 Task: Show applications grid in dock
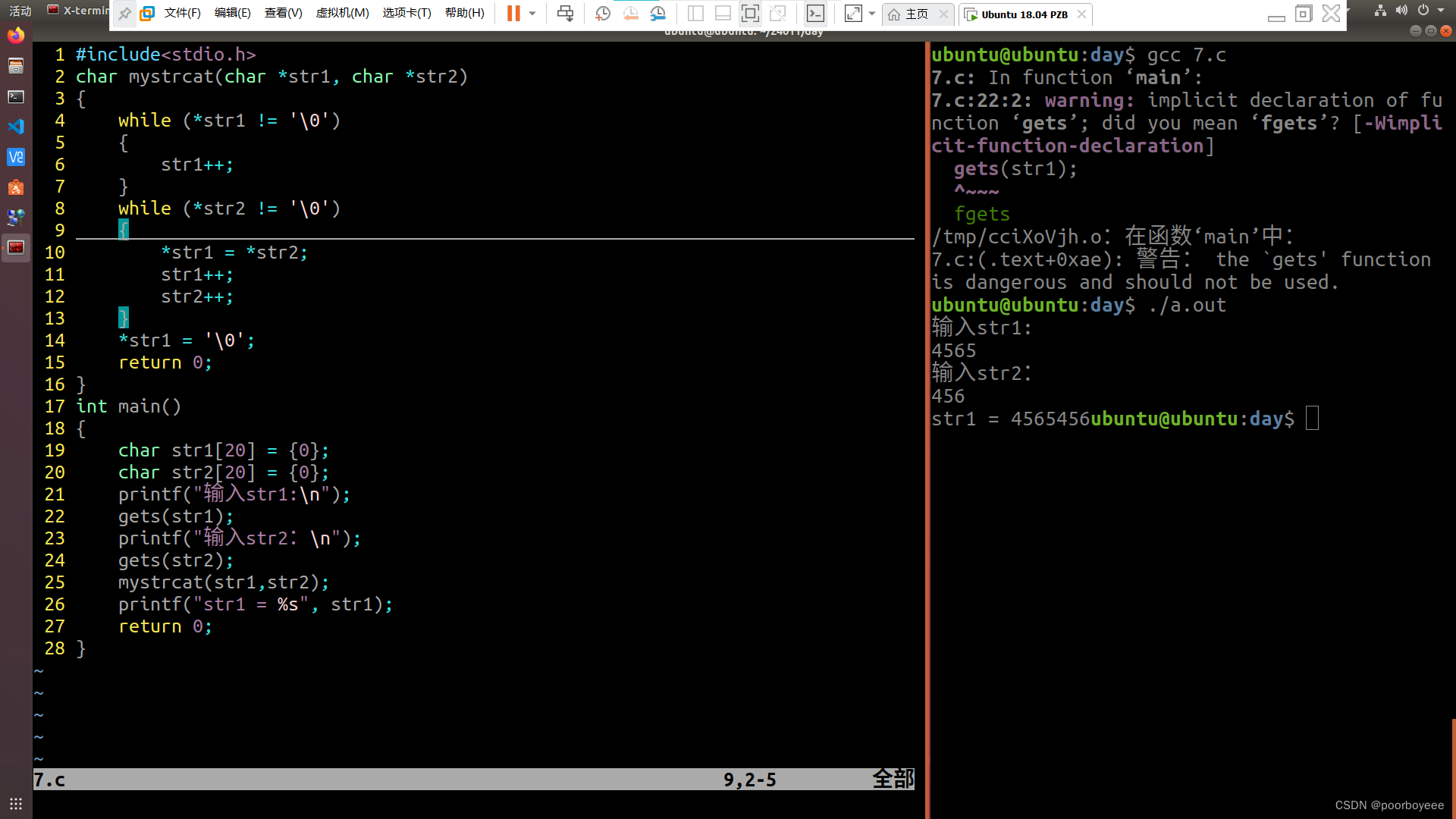16,804
